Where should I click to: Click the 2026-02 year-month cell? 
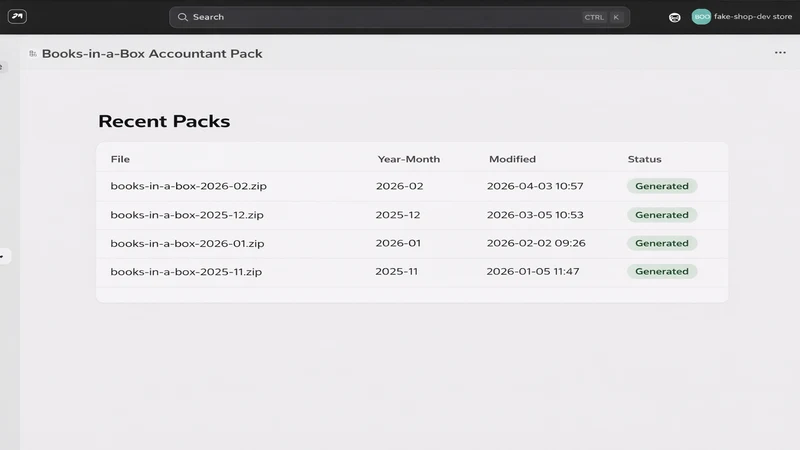pos(399,186)
